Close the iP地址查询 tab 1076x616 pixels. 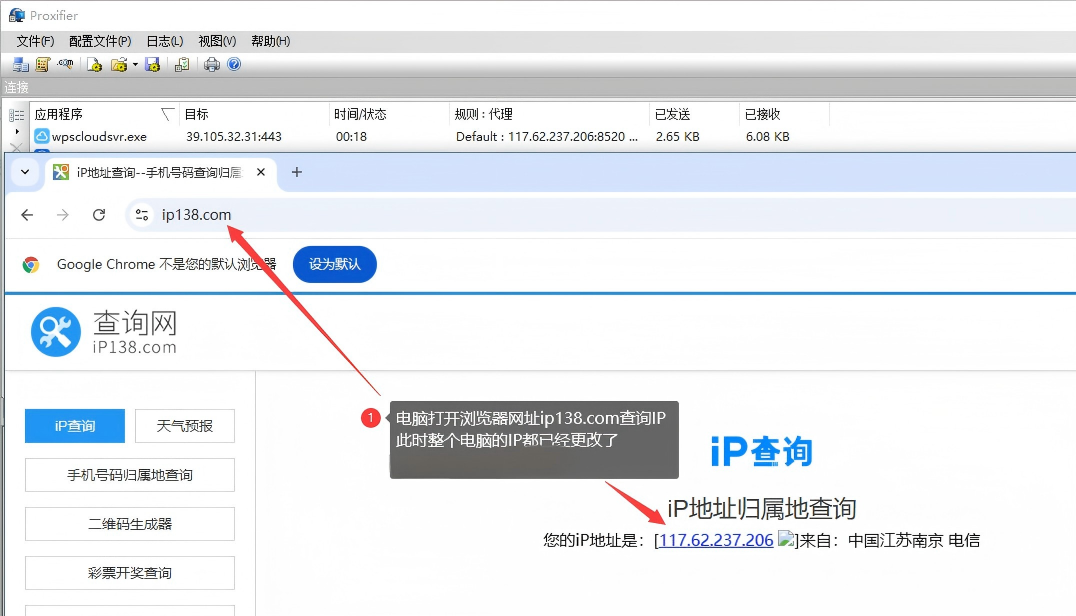click(x=261, y=172)
